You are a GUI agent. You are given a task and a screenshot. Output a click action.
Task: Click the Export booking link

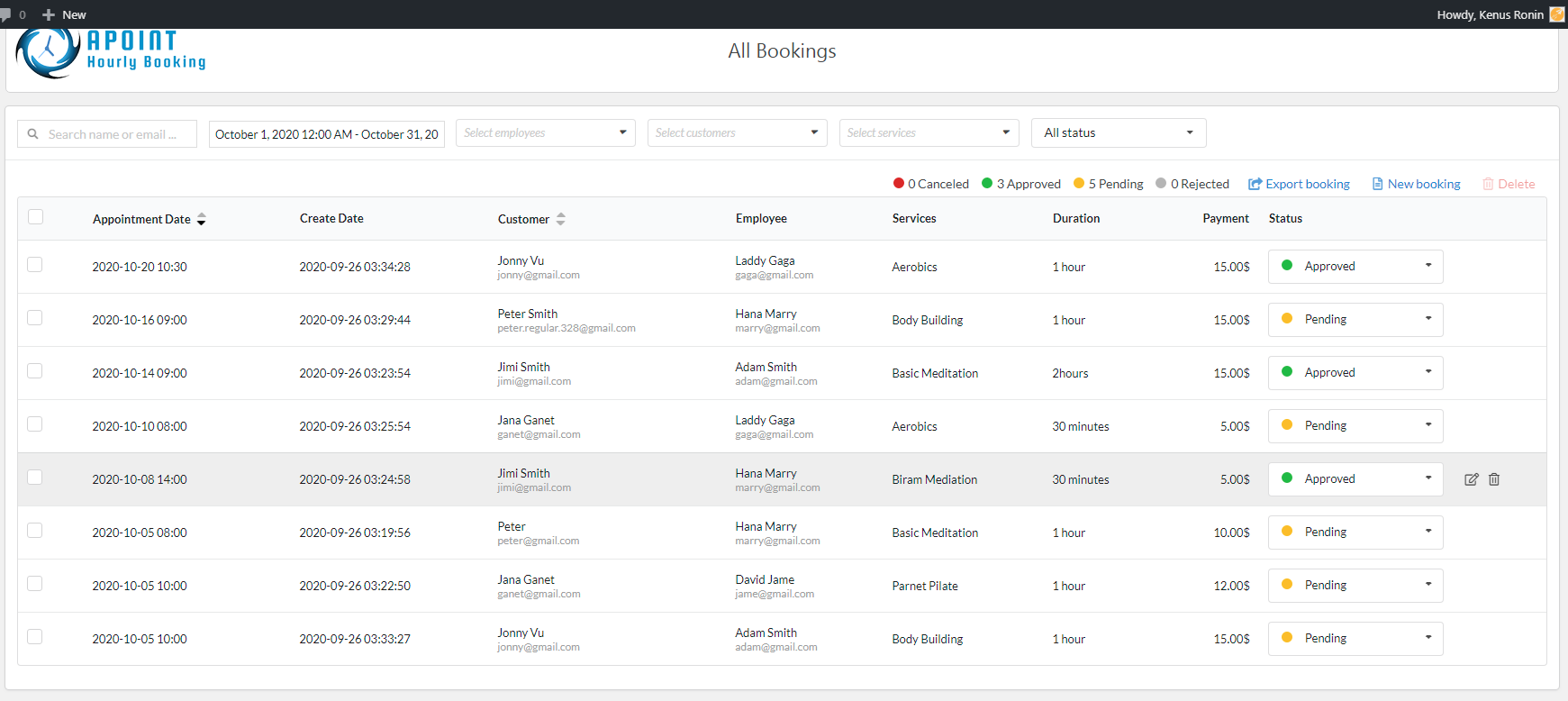click(1299, 184)
